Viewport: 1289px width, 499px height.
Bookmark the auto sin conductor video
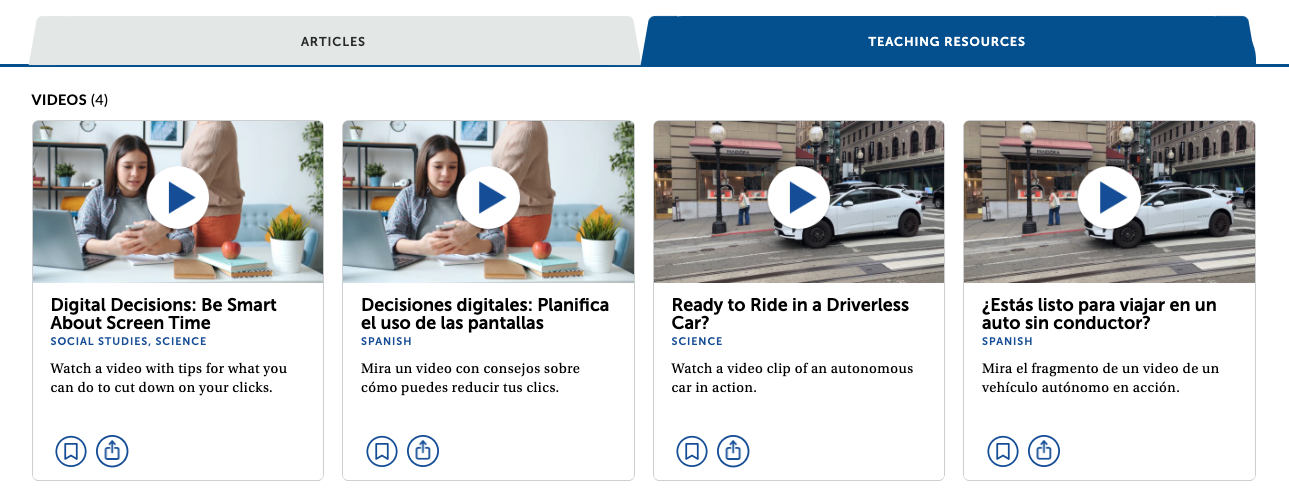coord(1003,451)
